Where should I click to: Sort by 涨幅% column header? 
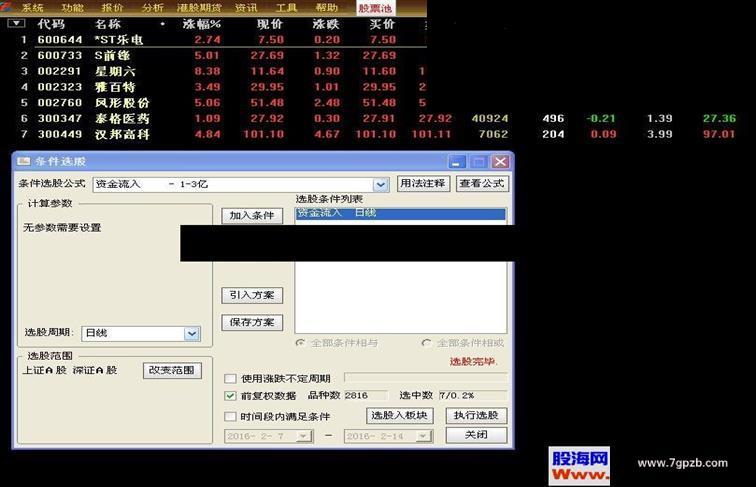pos(202,24)
